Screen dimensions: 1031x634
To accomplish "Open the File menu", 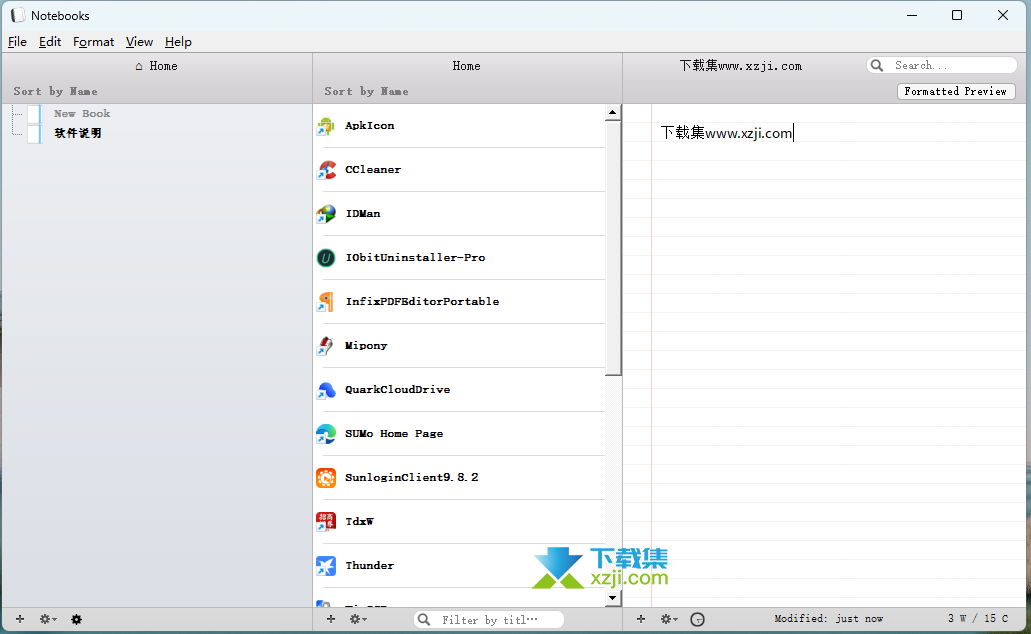I will click(17, 41).
